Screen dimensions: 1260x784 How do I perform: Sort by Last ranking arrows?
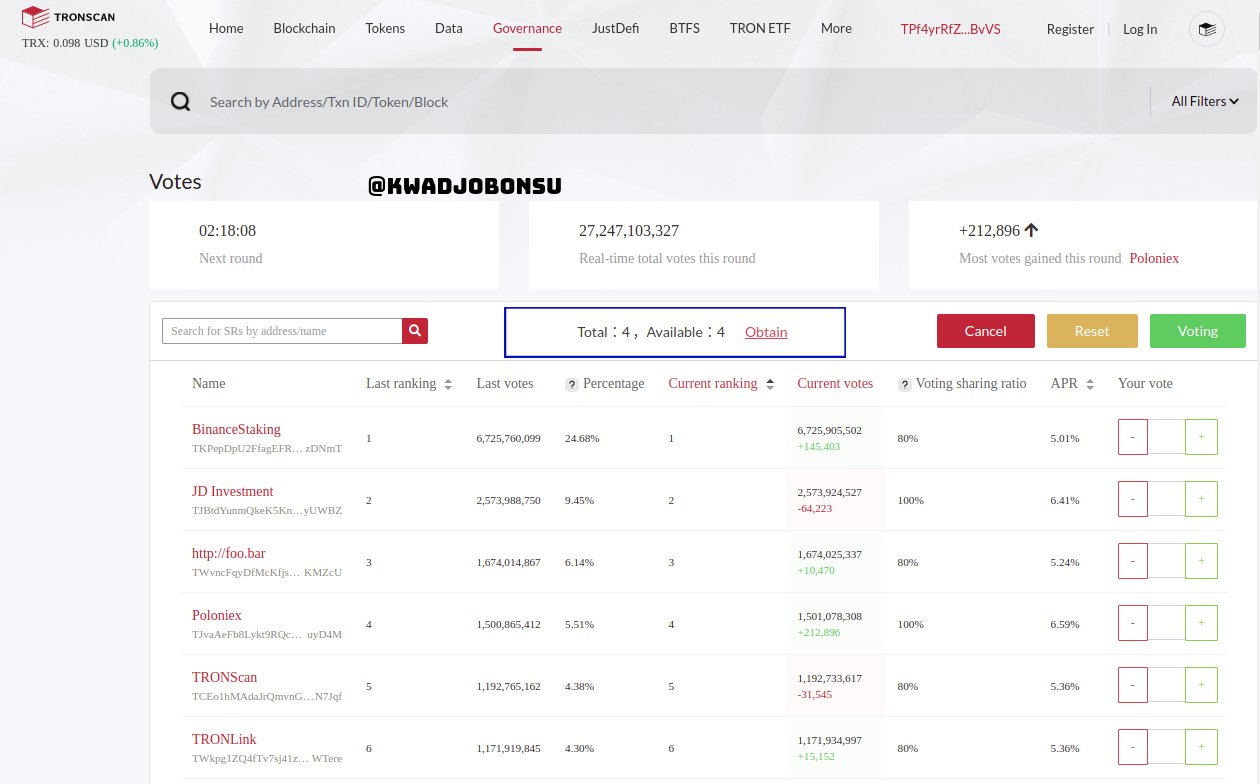pyautogui.click(x=448, y=384)
